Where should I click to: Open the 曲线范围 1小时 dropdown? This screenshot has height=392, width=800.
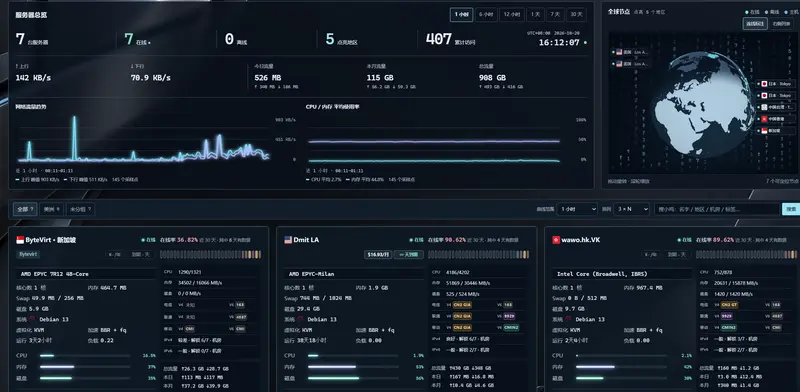click(577, 209)
